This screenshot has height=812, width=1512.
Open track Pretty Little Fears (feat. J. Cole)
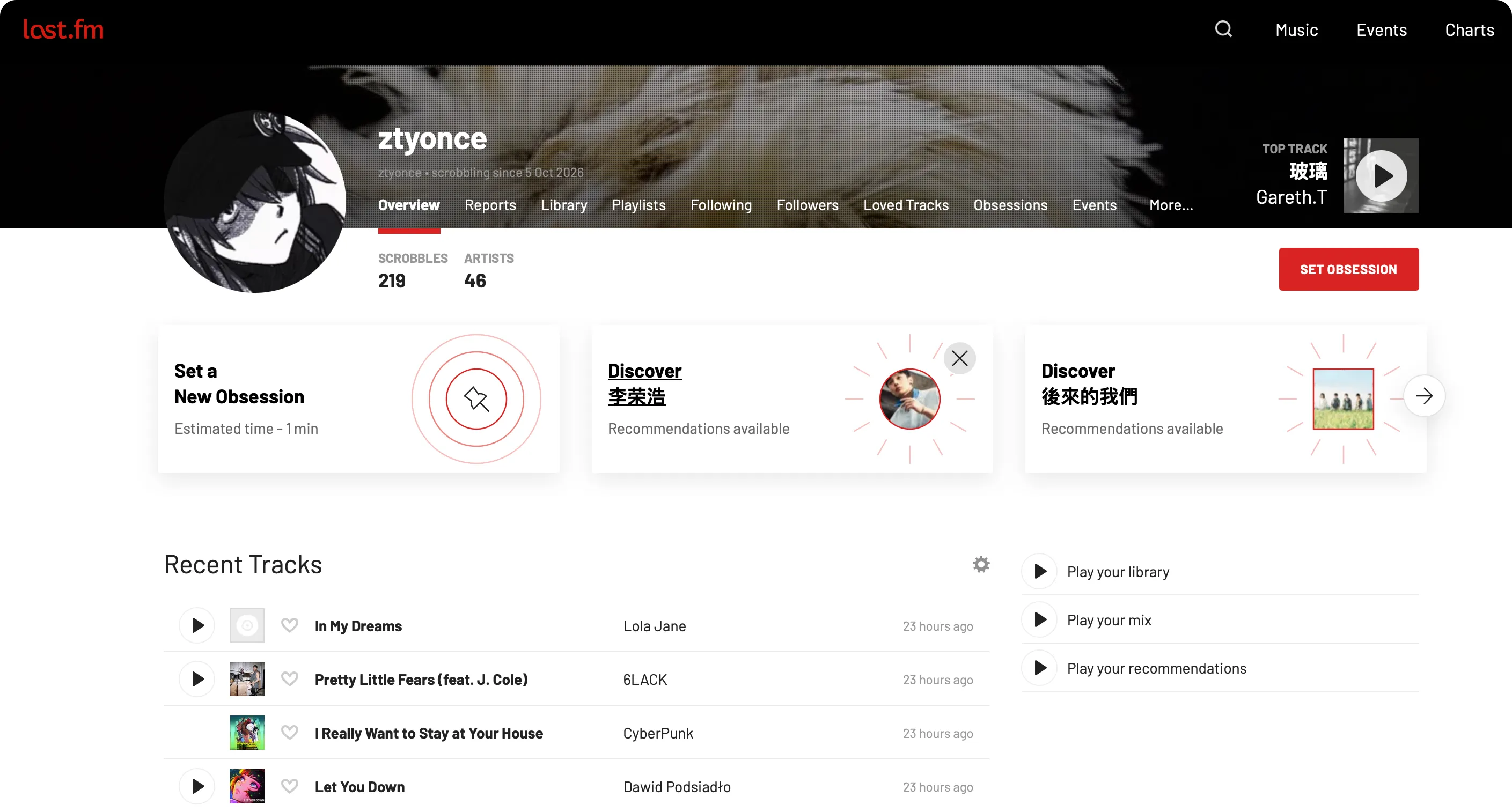click(x=421, y=680)
